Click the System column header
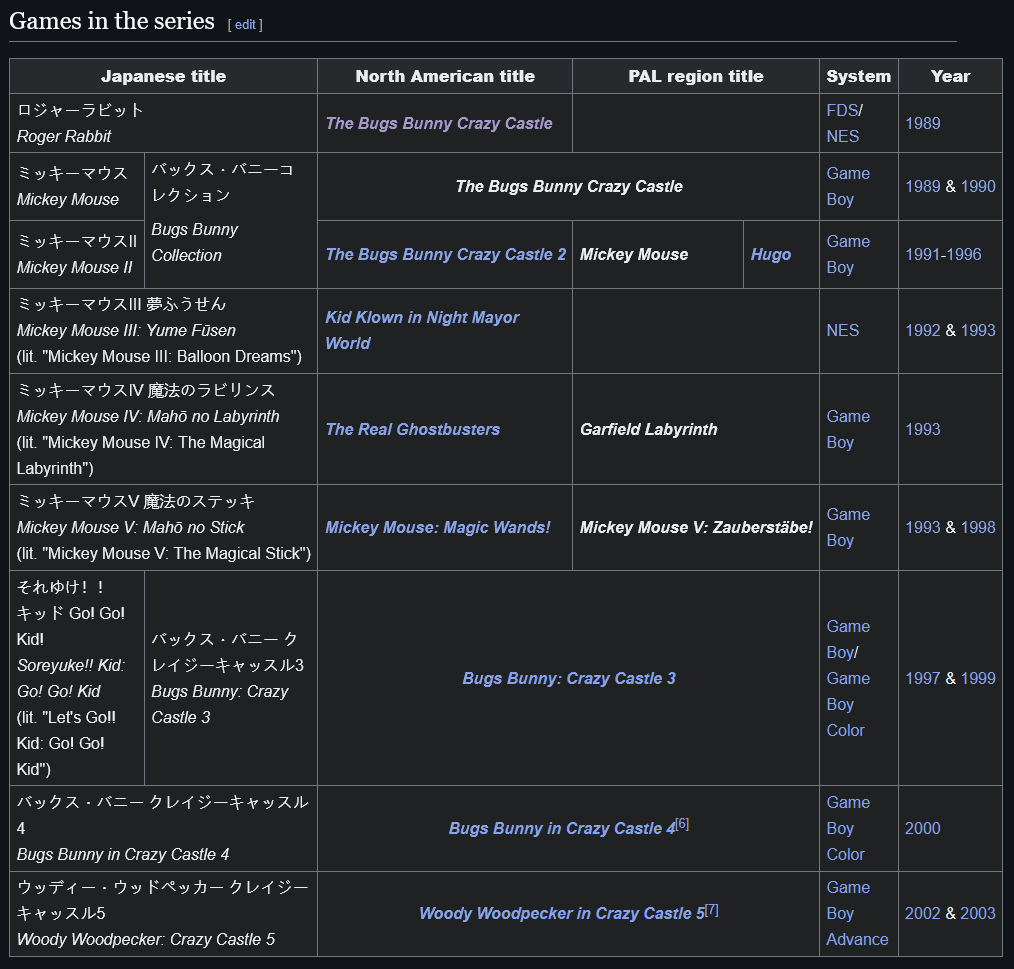Screen dimensions: 1014x969 [858, 76]
